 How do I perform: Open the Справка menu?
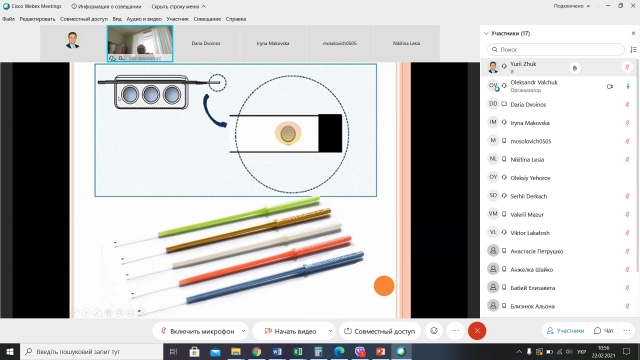pos(236,19)
